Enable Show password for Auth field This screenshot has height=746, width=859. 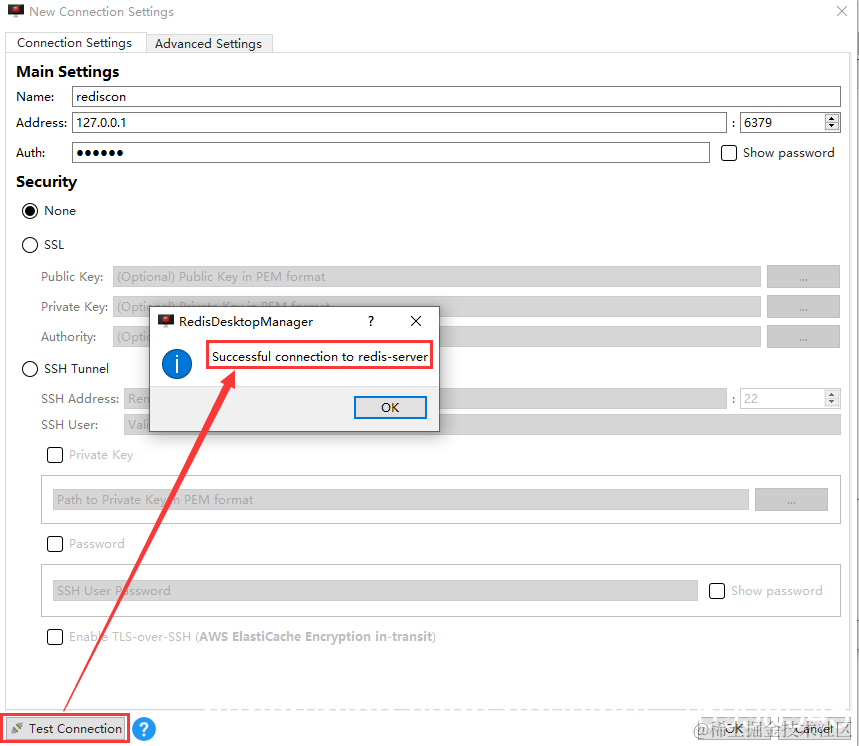pos(729,153)
